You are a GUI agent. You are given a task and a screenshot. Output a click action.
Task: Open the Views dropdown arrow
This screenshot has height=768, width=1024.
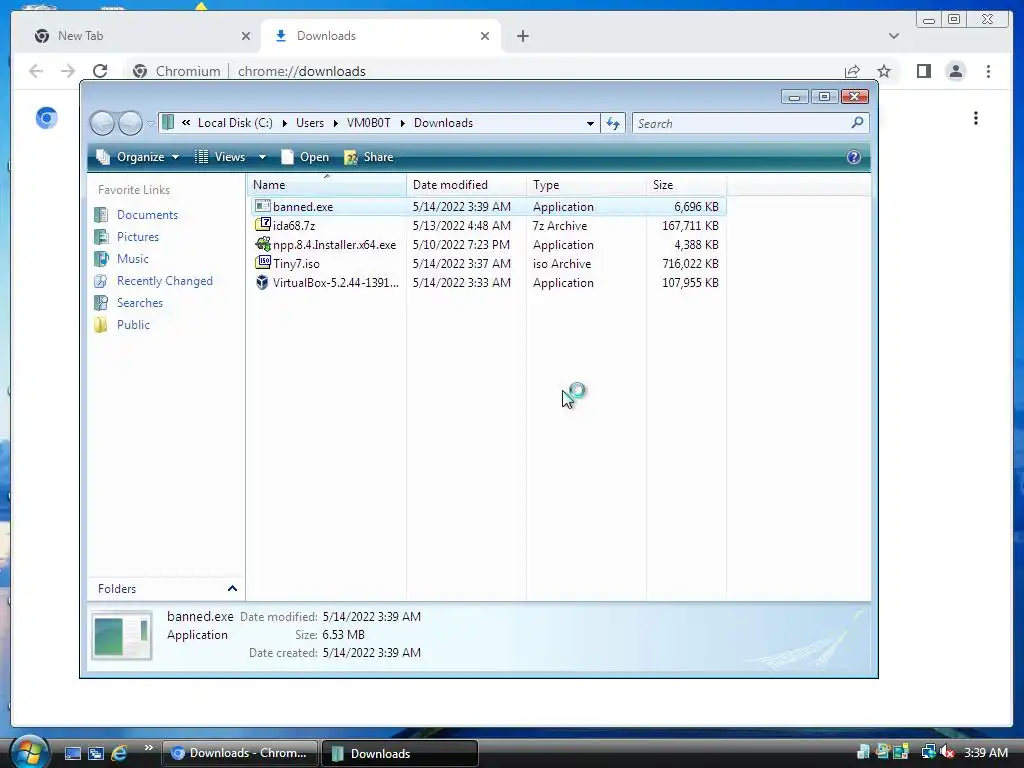pos(262,157)
